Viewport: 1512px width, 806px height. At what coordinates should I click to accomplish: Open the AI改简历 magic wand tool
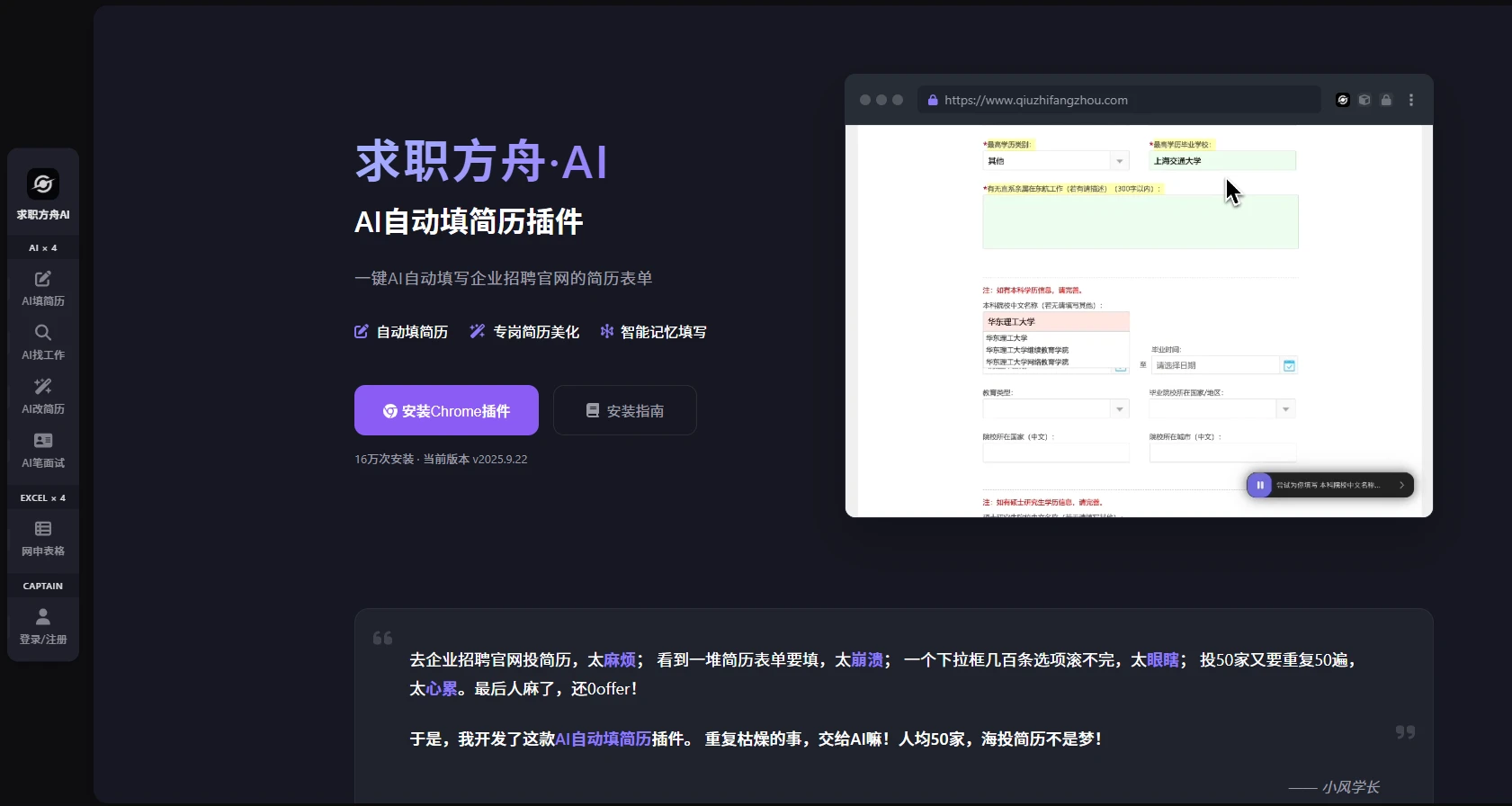pos(42,387)
